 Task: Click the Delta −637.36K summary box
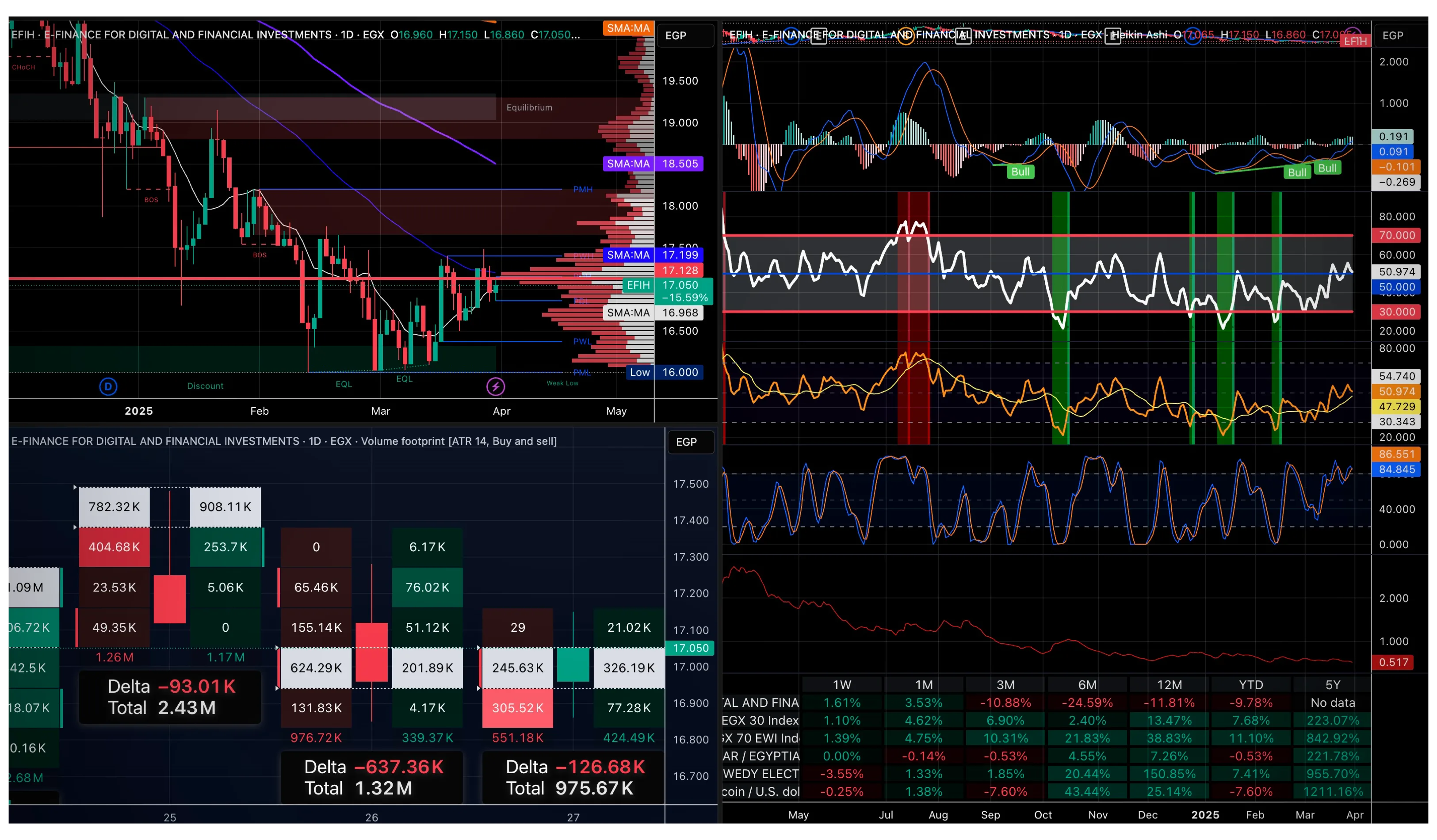coord(372,778)
